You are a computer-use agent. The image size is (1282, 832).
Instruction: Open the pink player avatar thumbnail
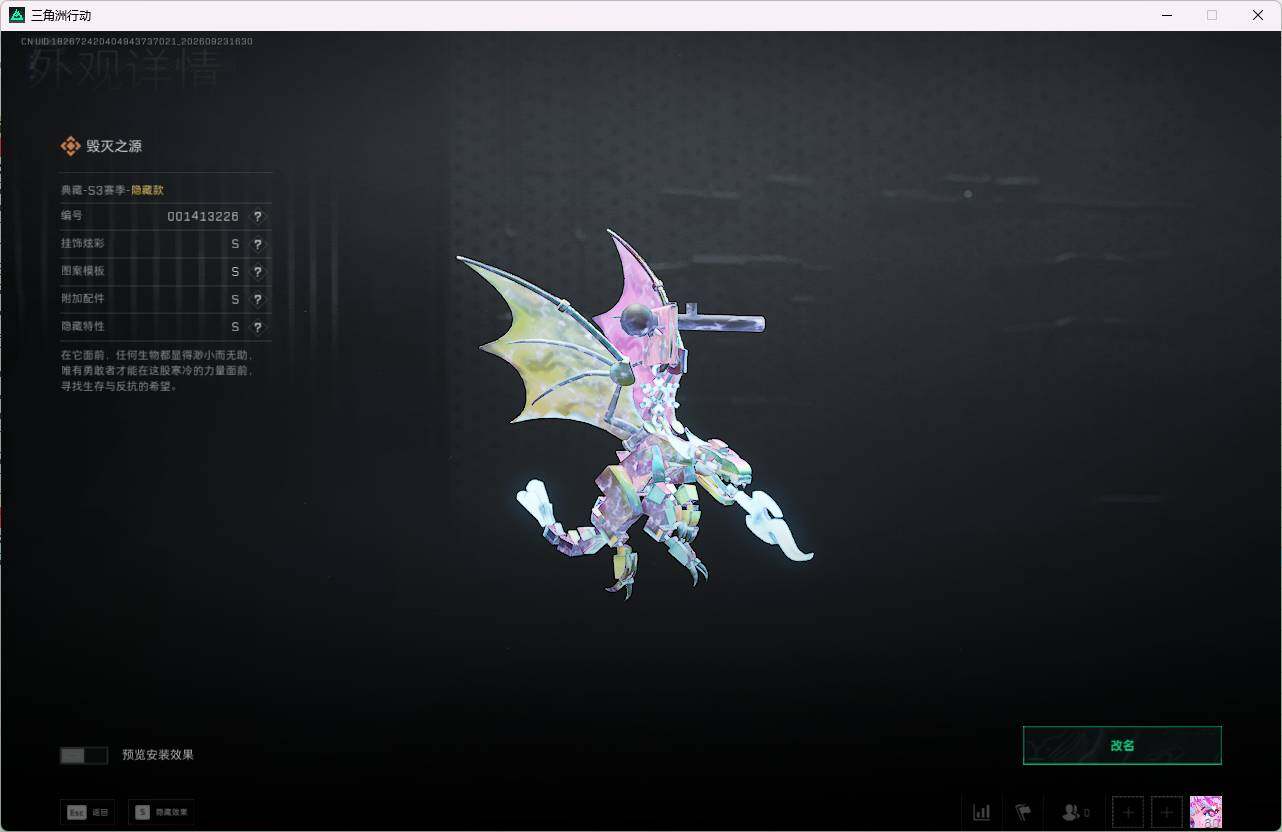(x=1206, y=812)
